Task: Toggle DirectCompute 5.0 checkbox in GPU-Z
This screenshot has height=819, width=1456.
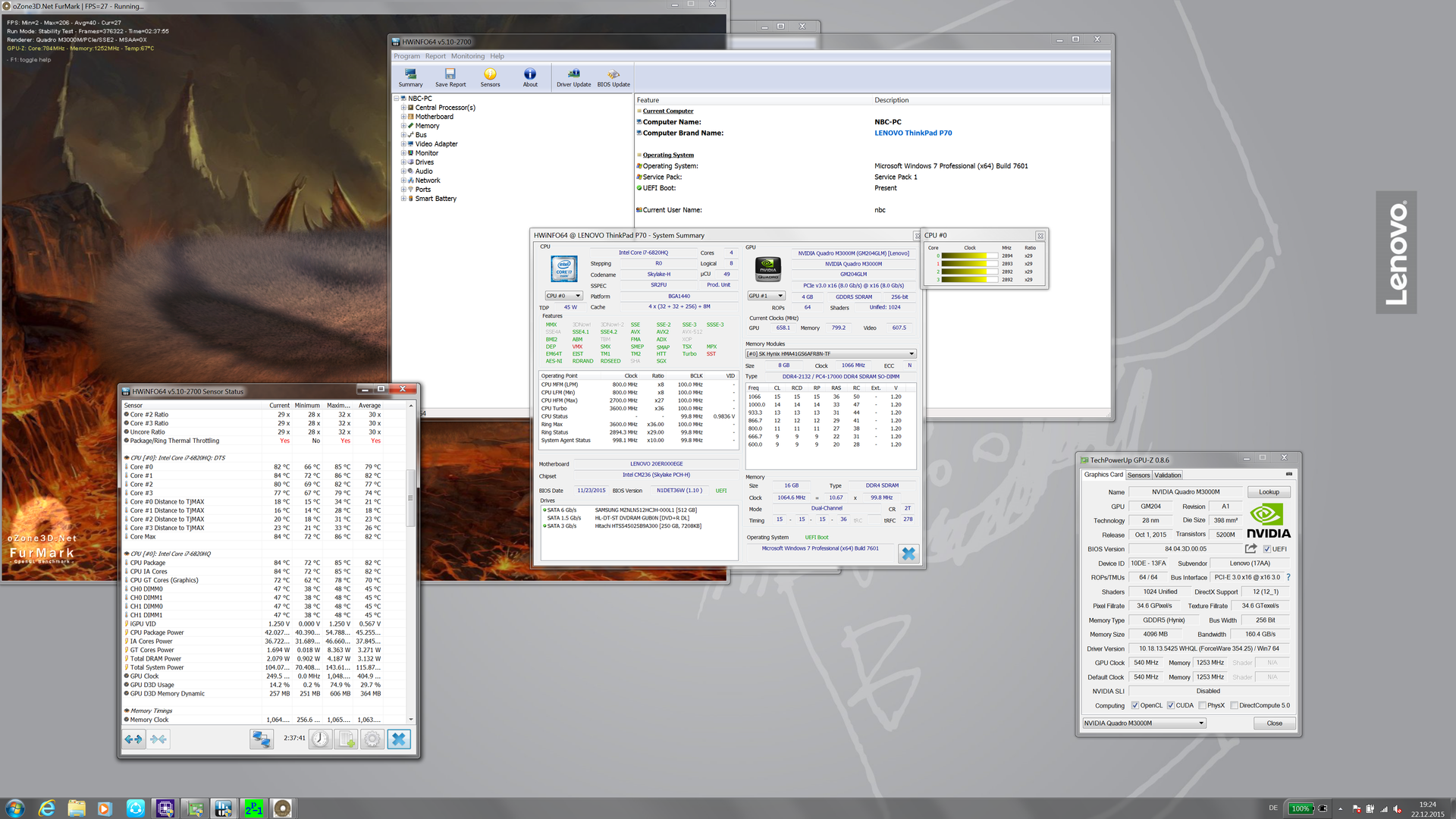Action: [1235, 705]
